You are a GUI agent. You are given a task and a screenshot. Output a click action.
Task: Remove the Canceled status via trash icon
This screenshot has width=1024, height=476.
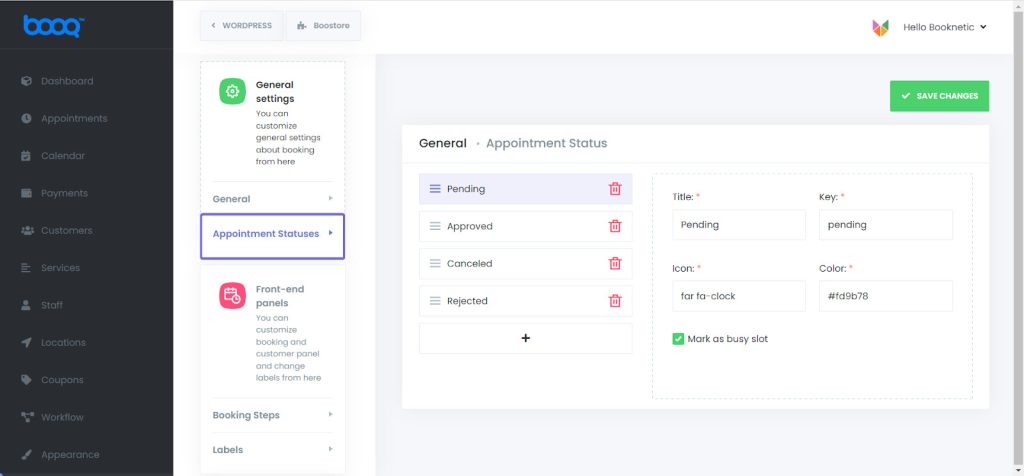tap(615, 263)
